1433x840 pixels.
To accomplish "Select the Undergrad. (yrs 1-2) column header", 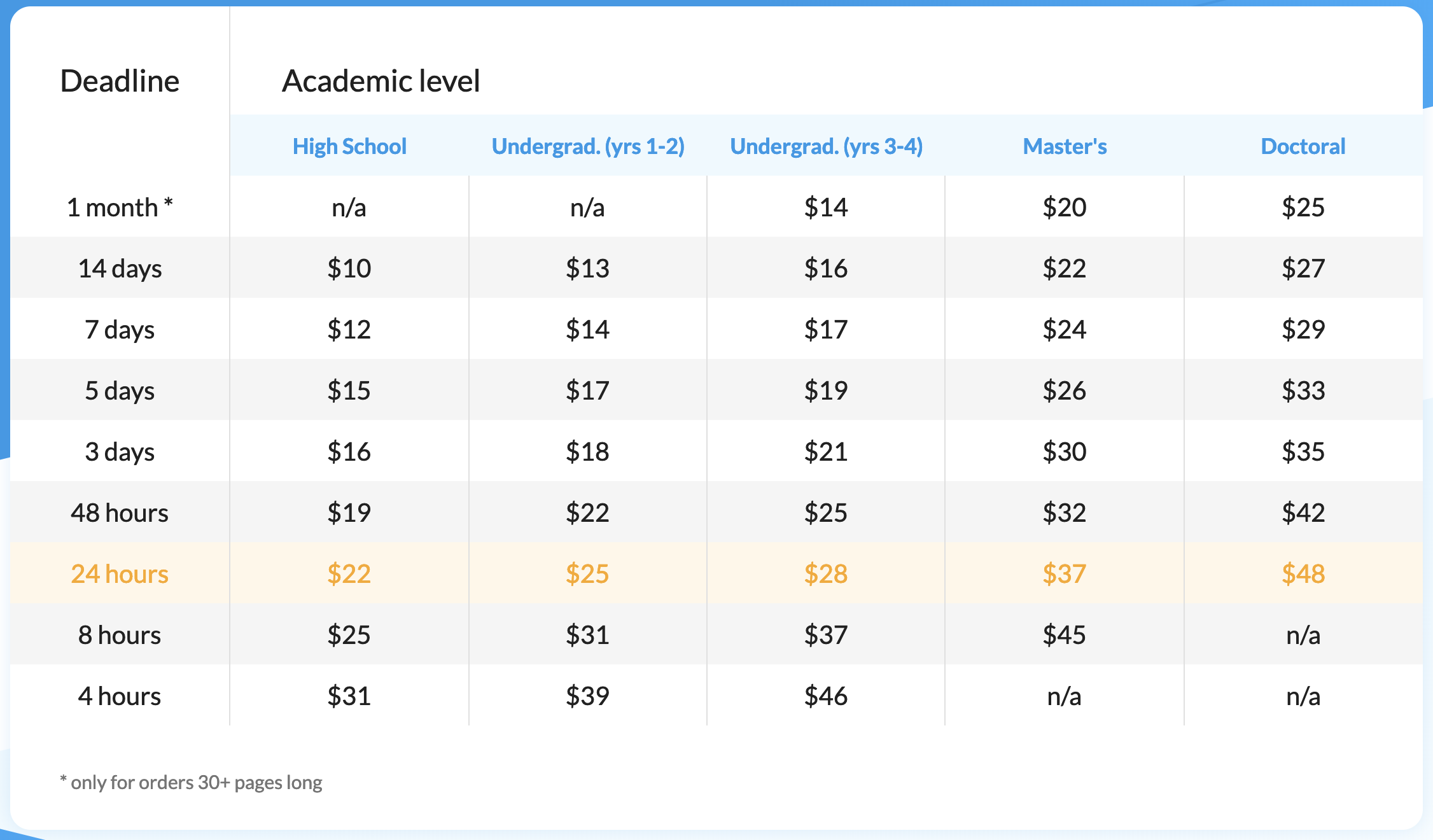I will click(588, 146).
